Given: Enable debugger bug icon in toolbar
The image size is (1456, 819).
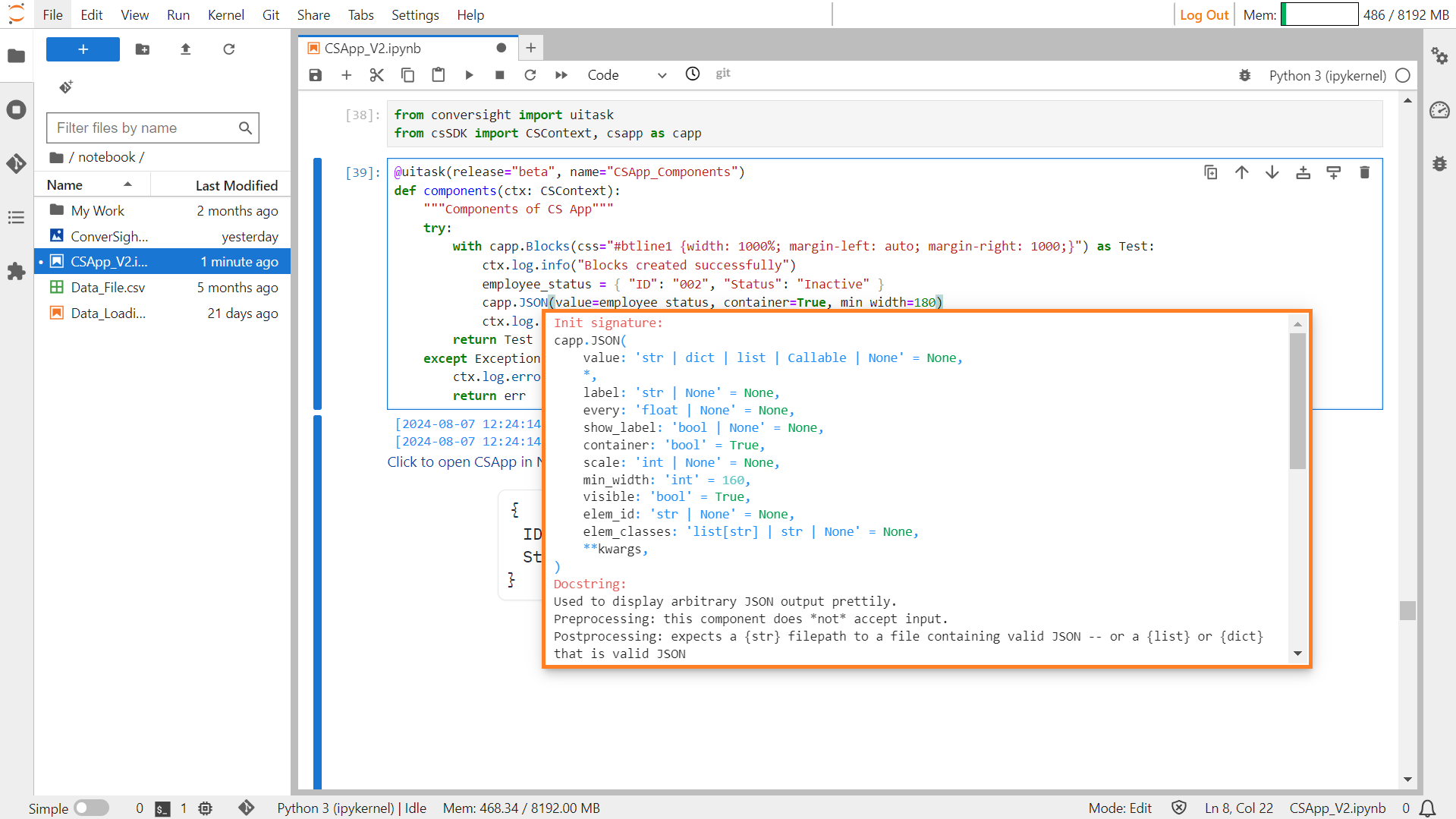Looking at the screenshot, I should point(1245,76).
